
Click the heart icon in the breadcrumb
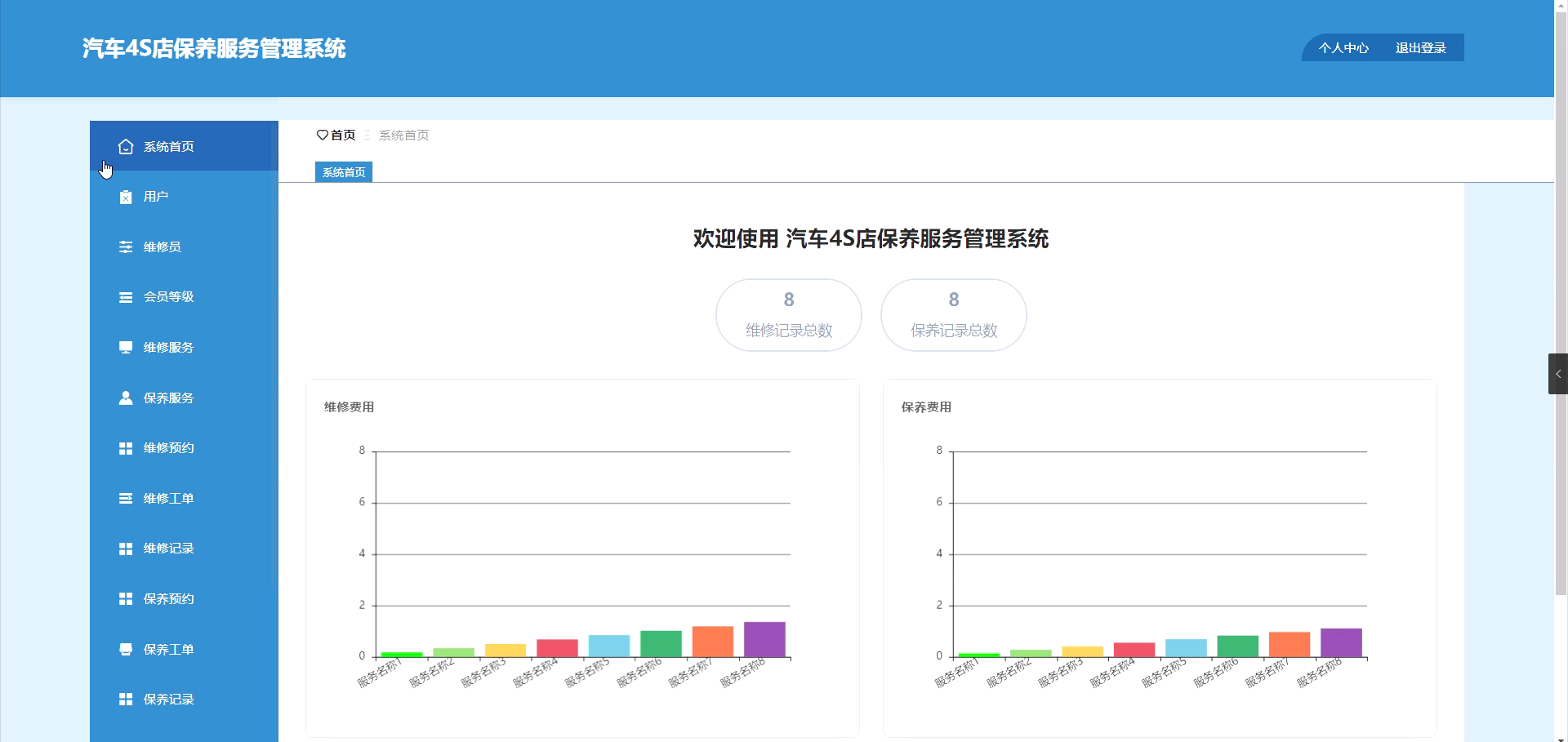point(323,135)
